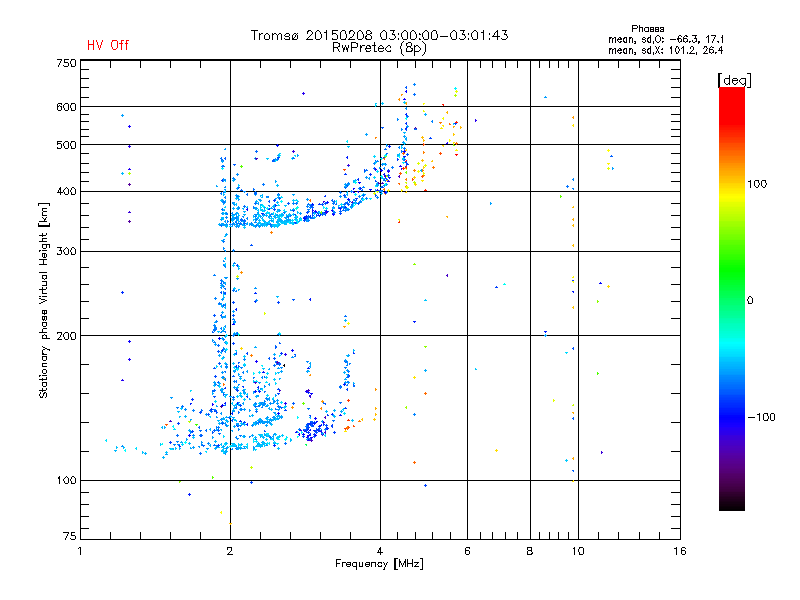Click x-axis tick label '4'
The width and height of the screenshot is (800, 600).
pyautogui.click(x=380, y=551)
